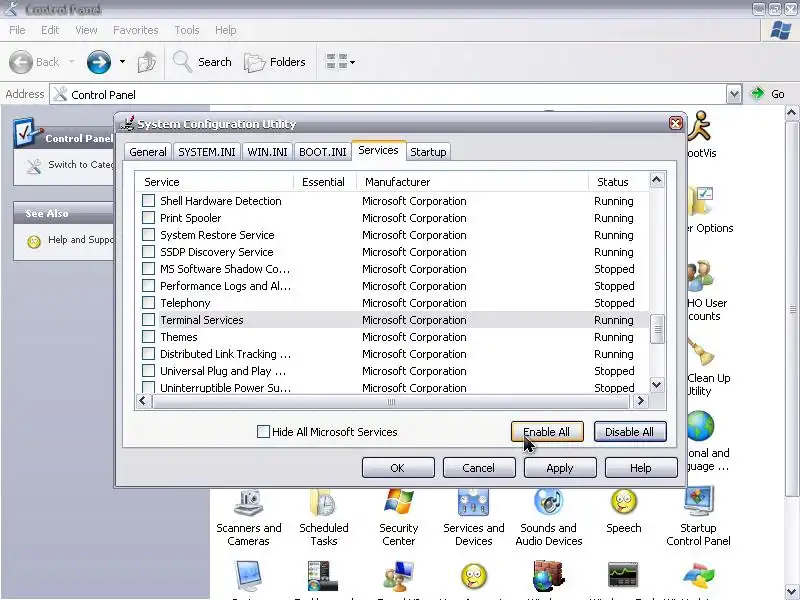Check the Terminal Services checkbox

pos(148,320)
